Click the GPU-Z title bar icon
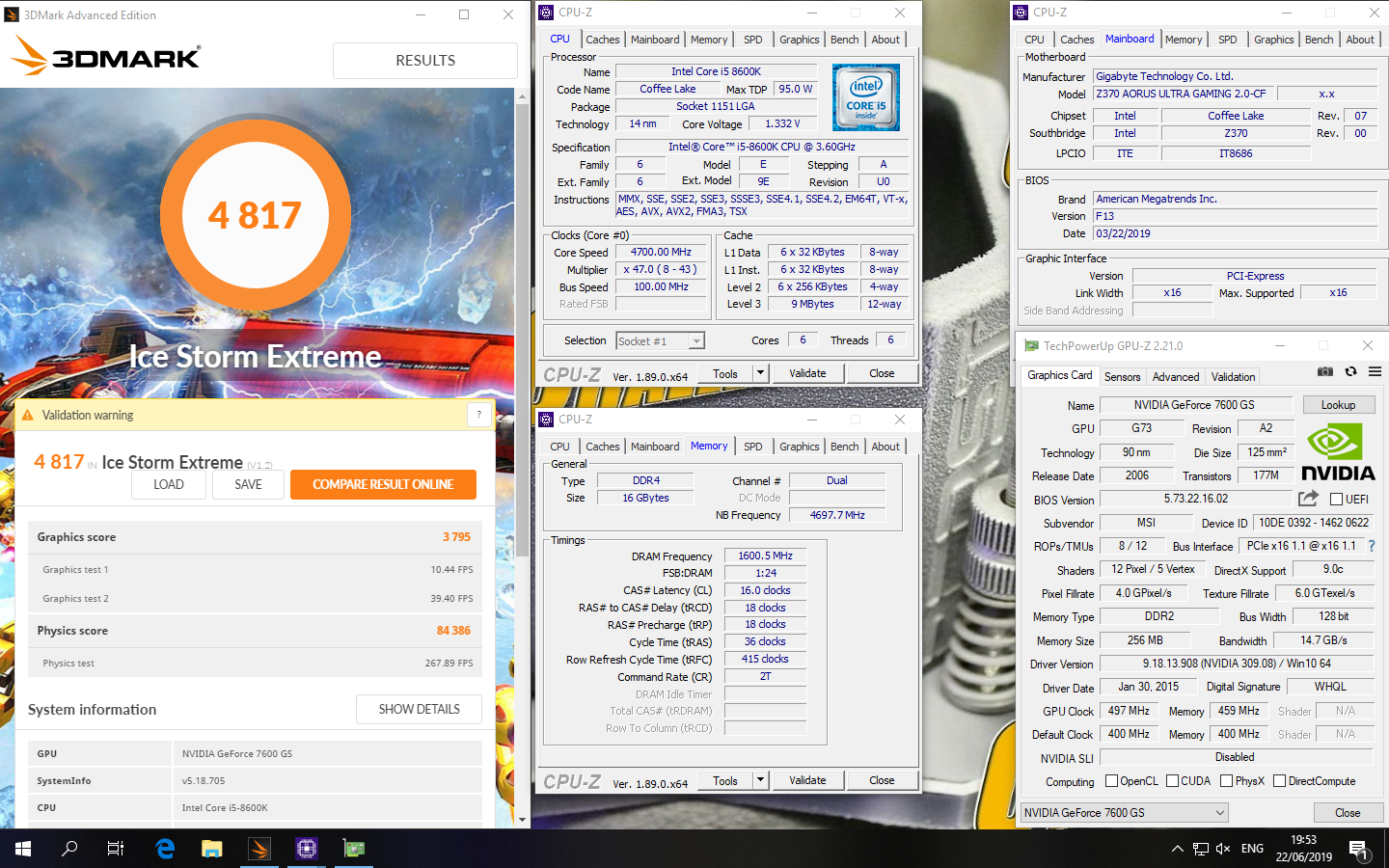Viewport: 1389px width, 868px height. tap(1032, 345)
